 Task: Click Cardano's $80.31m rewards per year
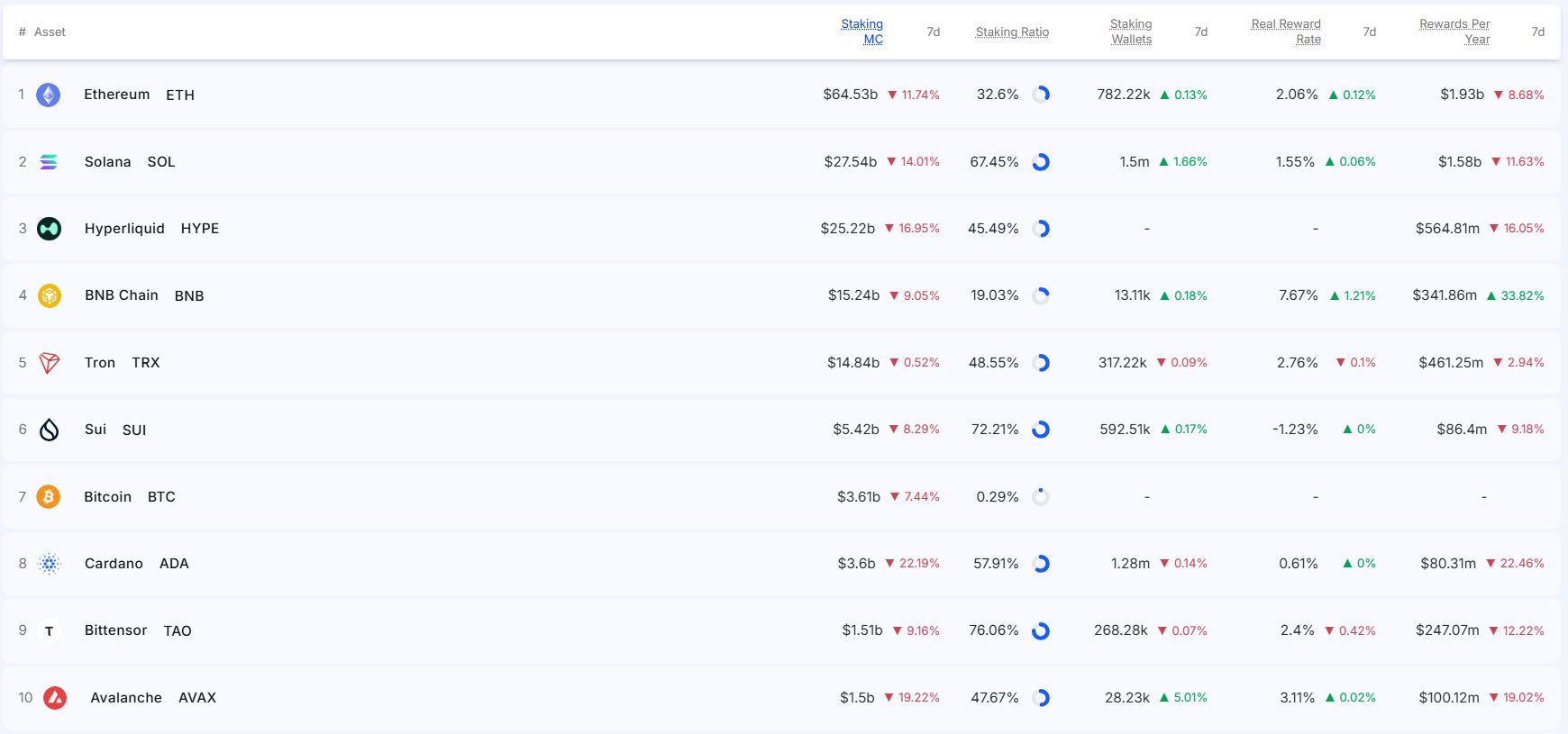point(1448,564)
